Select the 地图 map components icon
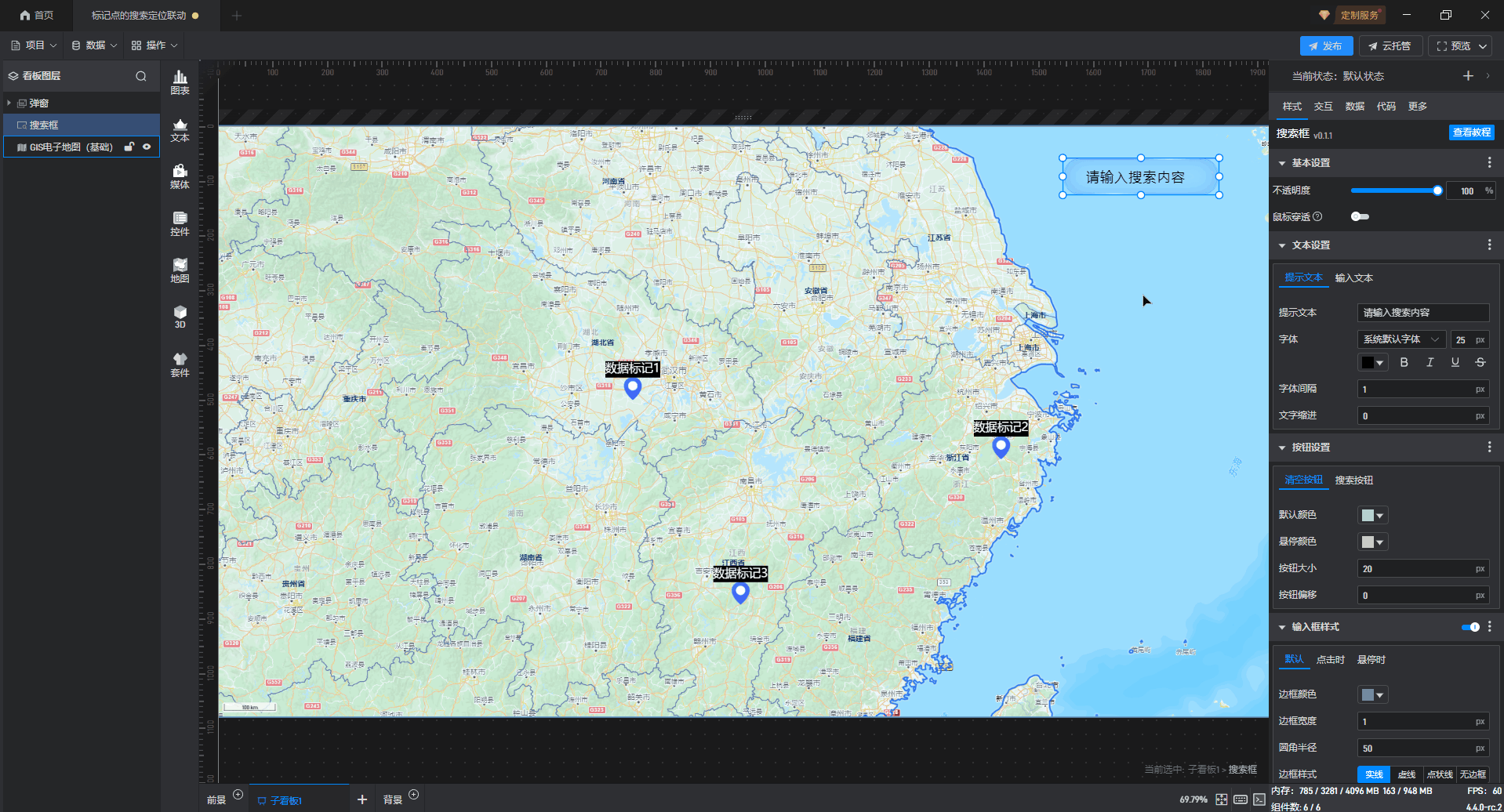 pyautogui.click(x=180, y=270)
